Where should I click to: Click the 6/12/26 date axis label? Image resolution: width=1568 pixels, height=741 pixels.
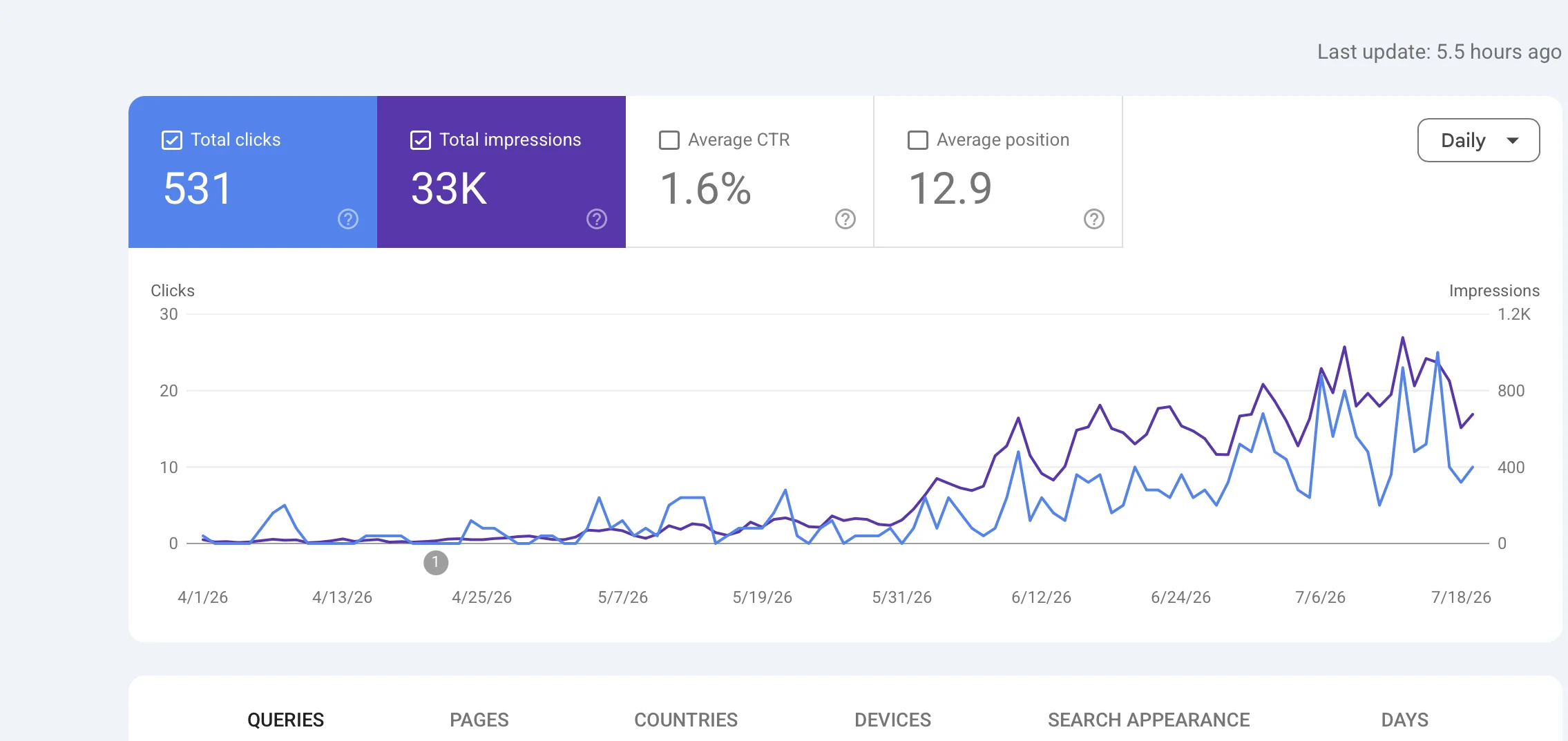point(1041,597)
